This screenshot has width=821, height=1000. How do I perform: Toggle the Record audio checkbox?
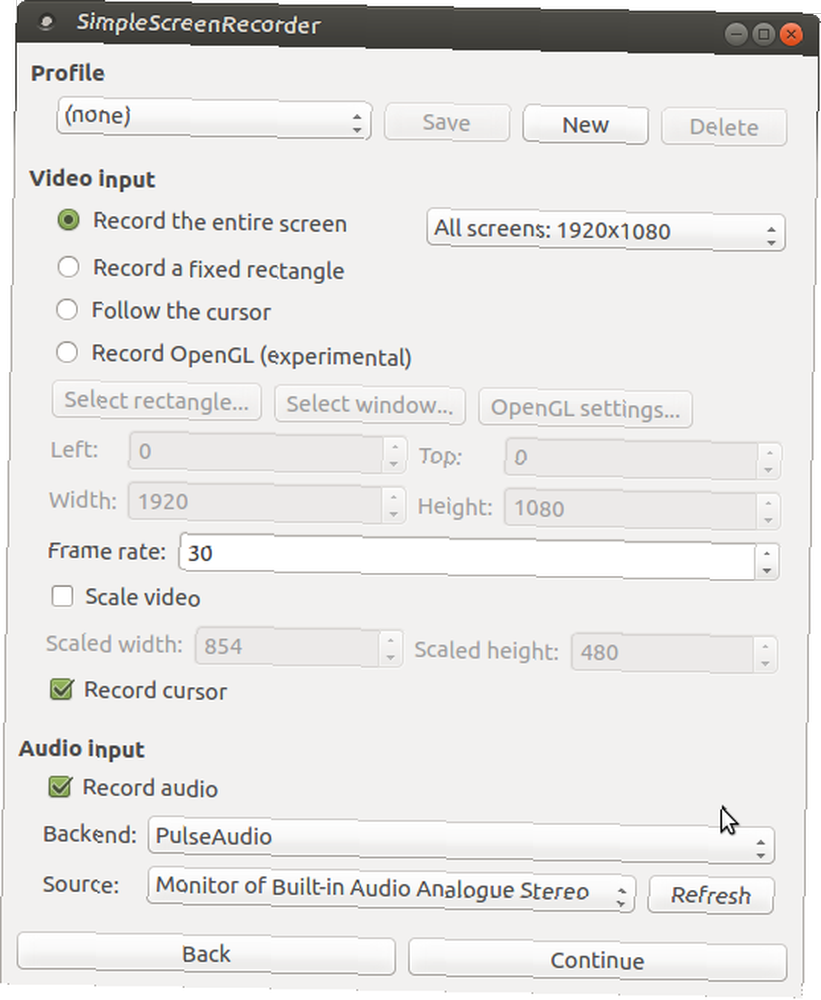pyautogui.click(x=60, y=786)
